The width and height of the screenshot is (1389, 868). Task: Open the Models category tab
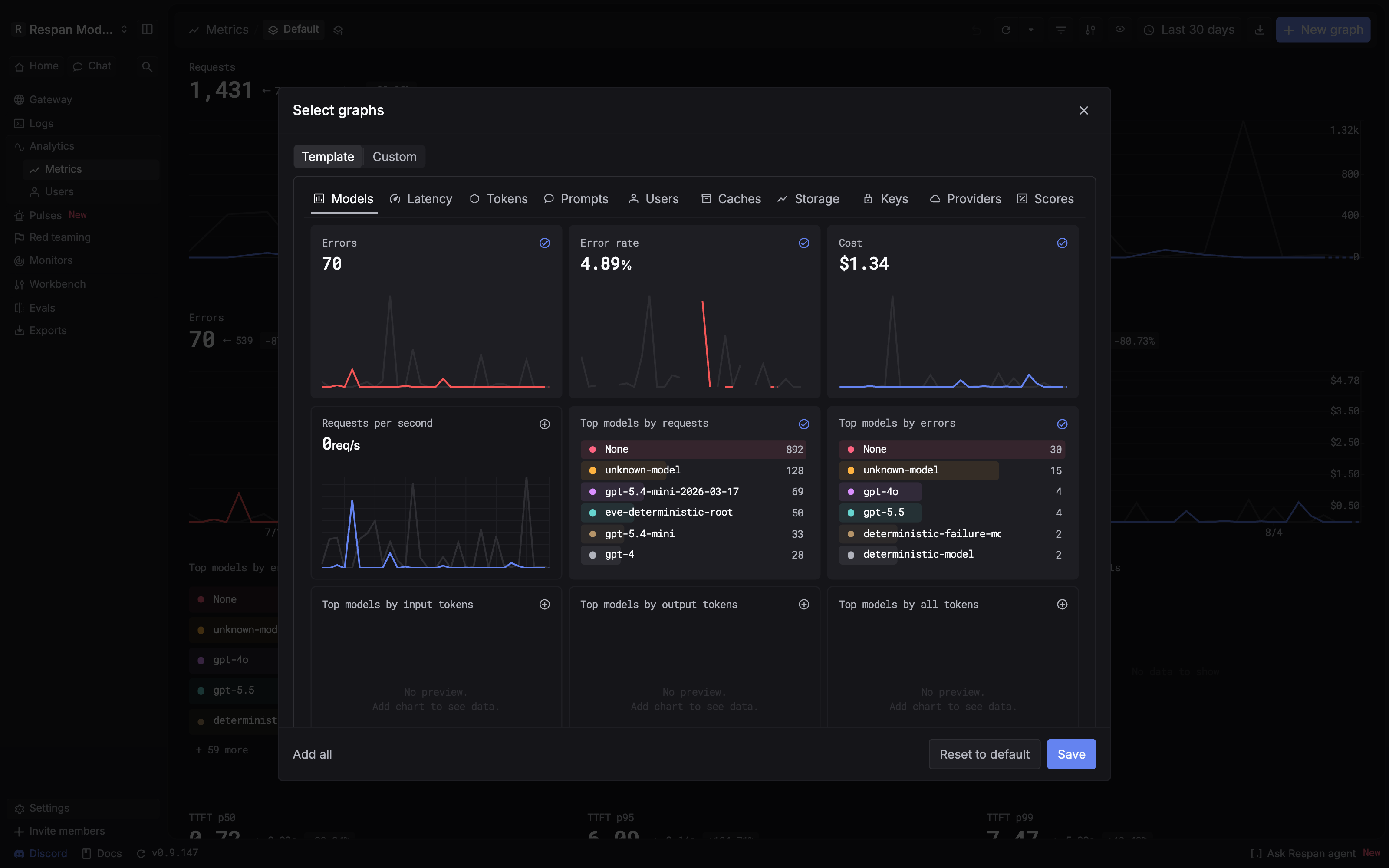343,199
